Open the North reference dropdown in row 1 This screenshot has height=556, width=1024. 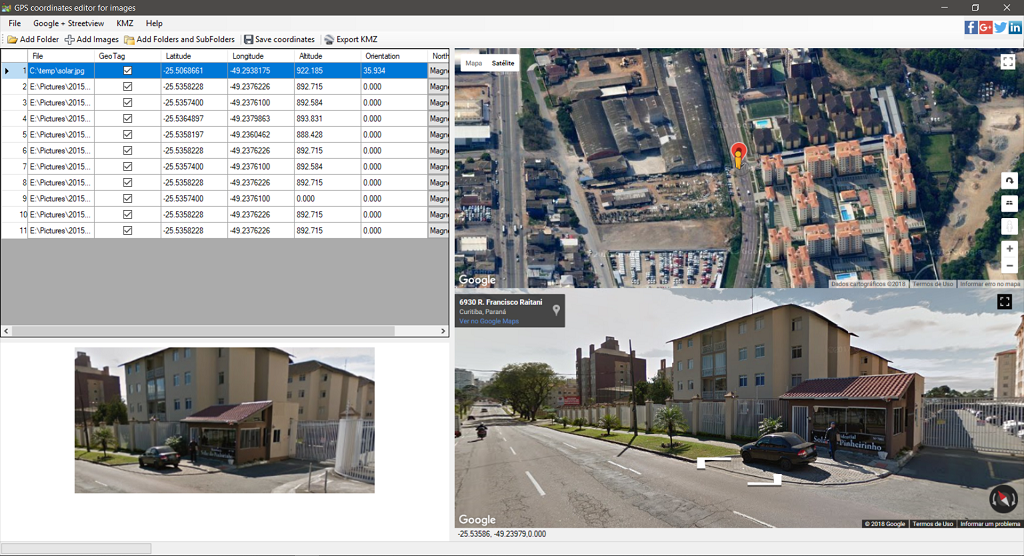point(438,71)
